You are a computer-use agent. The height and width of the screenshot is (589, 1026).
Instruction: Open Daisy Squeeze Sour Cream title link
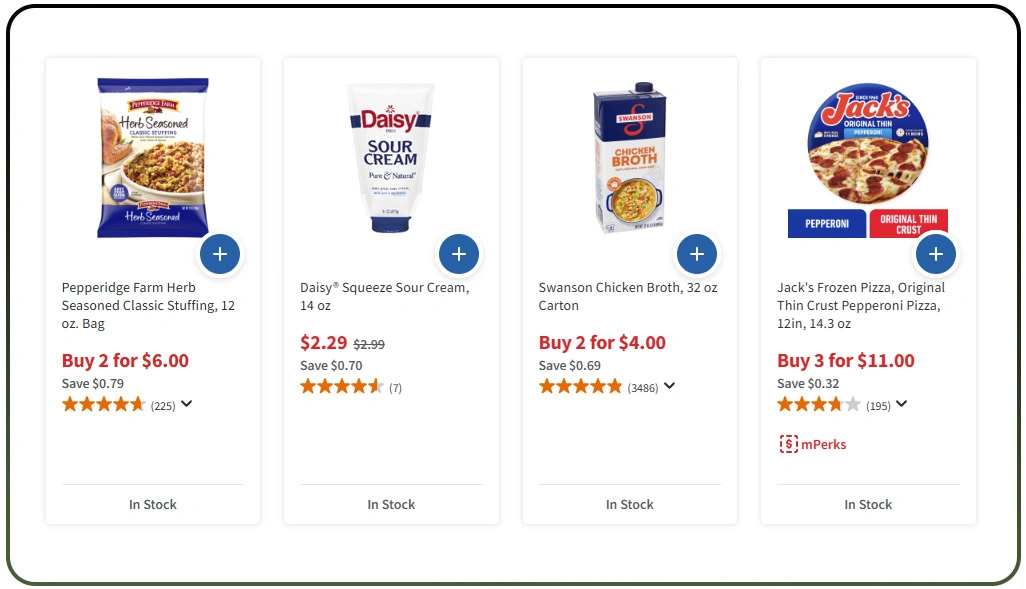(384, 296)
